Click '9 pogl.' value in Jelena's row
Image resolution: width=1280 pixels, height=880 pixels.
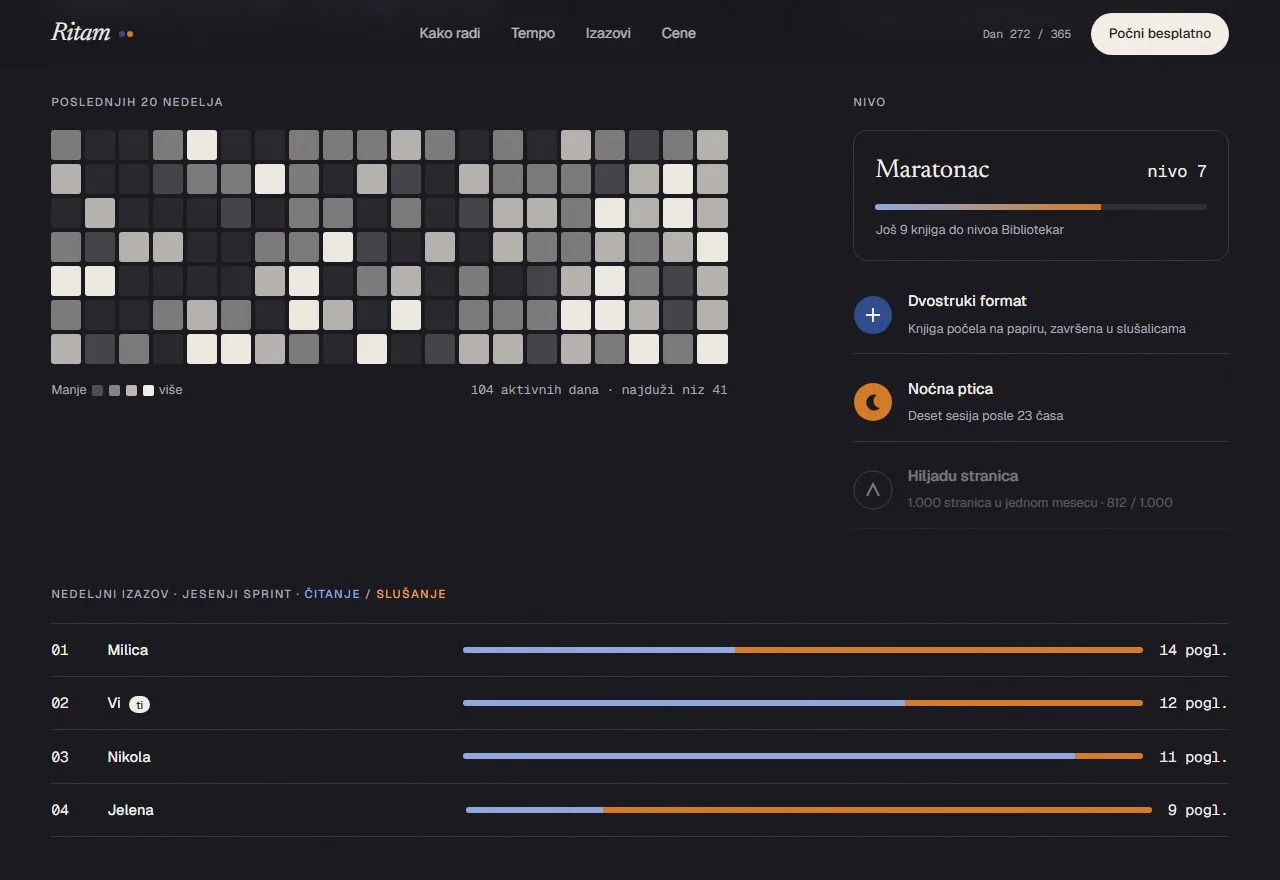click(x=1197, y=810)
